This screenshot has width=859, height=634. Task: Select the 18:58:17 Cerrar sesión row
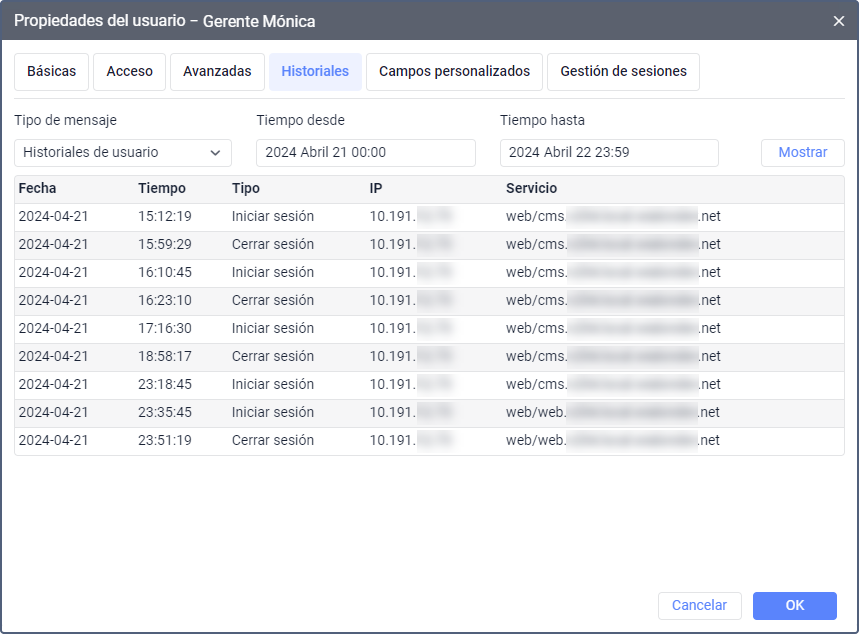point(272,357)
